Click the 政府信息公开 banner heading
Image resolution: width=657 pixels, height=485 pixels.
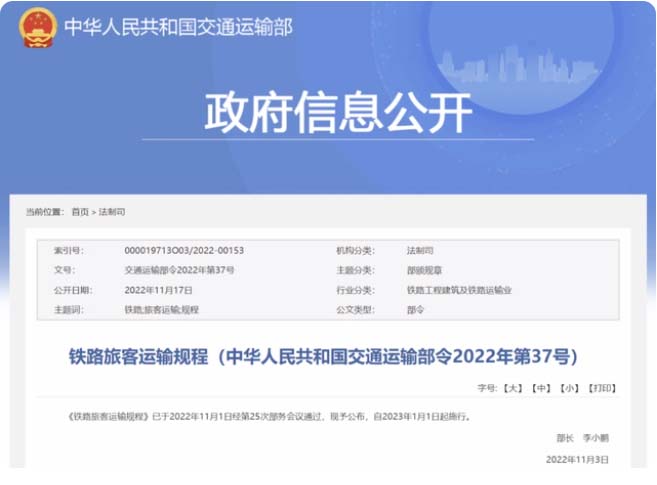pyautogui.click(x=338, y=113)
